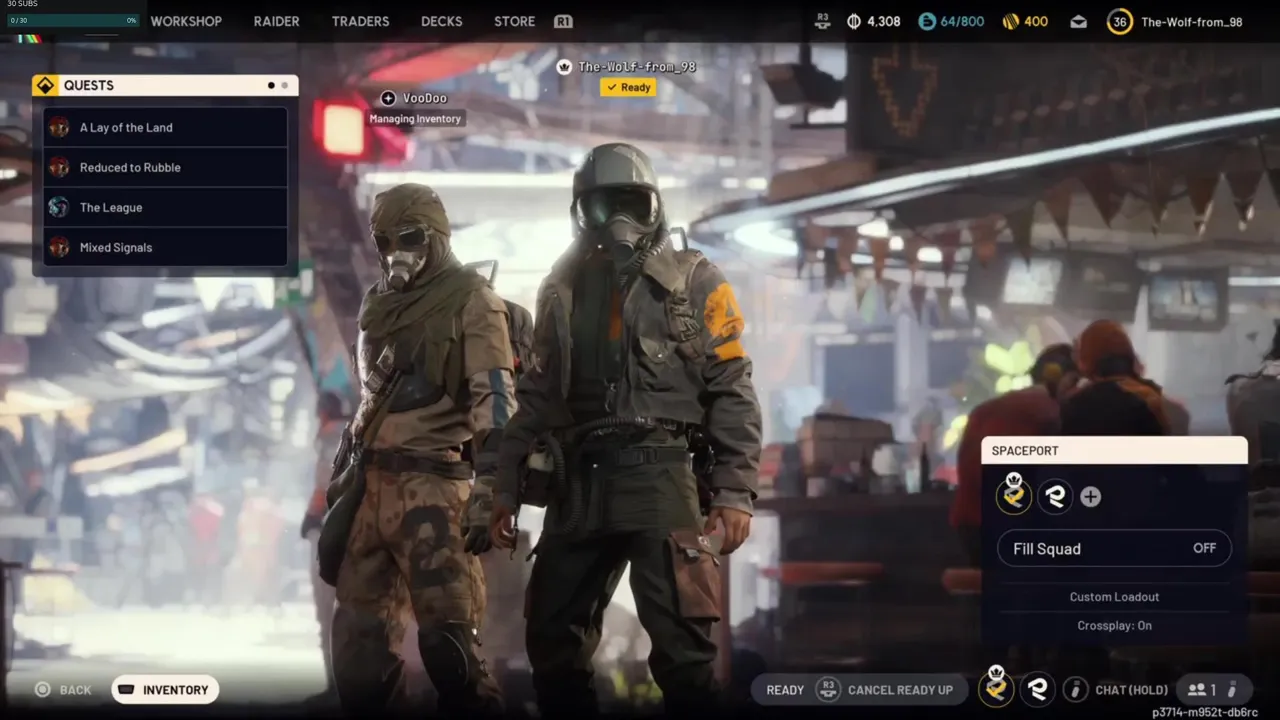Open quest A Lay of the Land
The height and width of the screenshot is (720, 1280).
click(x=165, y=127)
